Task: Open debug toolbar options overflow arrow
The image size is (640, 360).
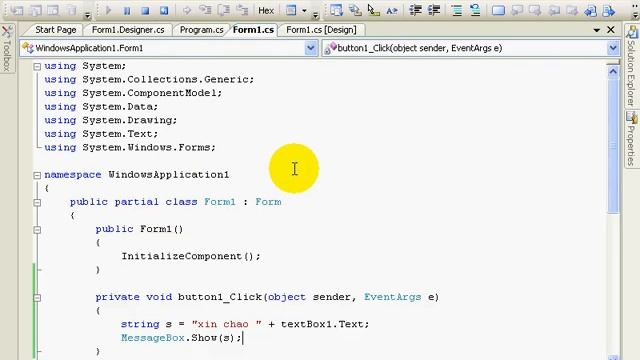Action: coord(315,16)
